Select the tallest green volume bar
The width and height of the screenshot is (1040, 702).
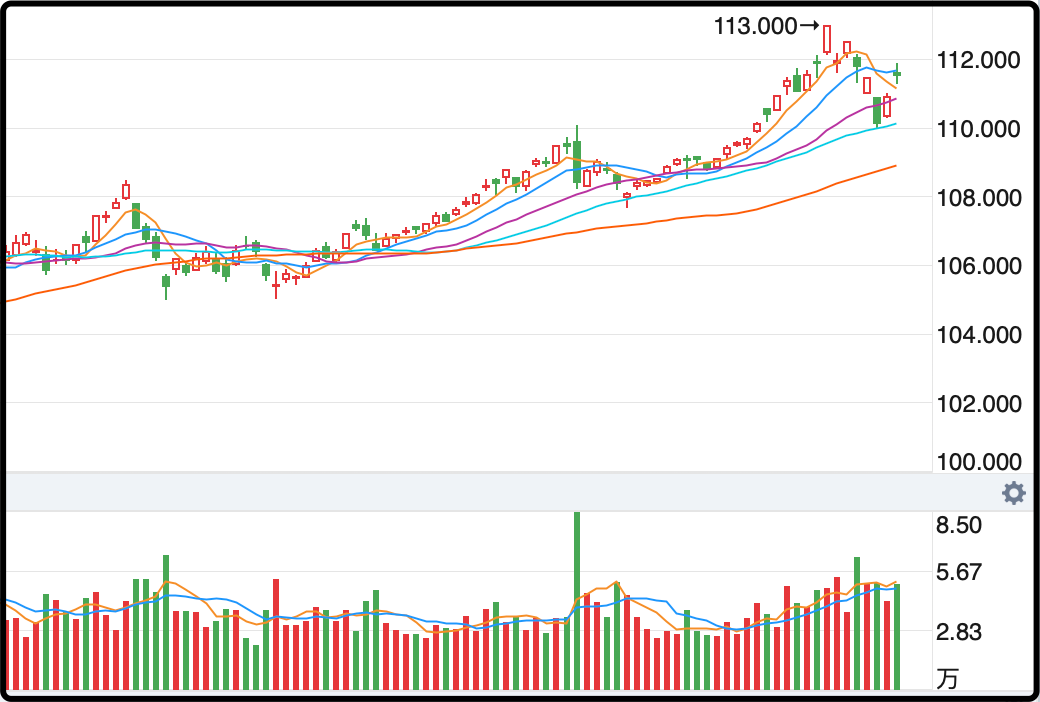coord(577,600)
